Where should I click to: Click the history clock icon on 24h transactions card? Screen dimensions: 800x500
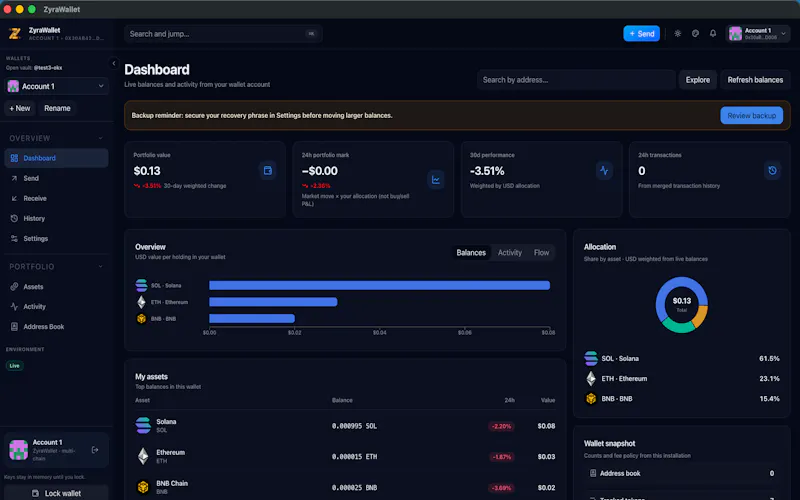click(772, 170)
